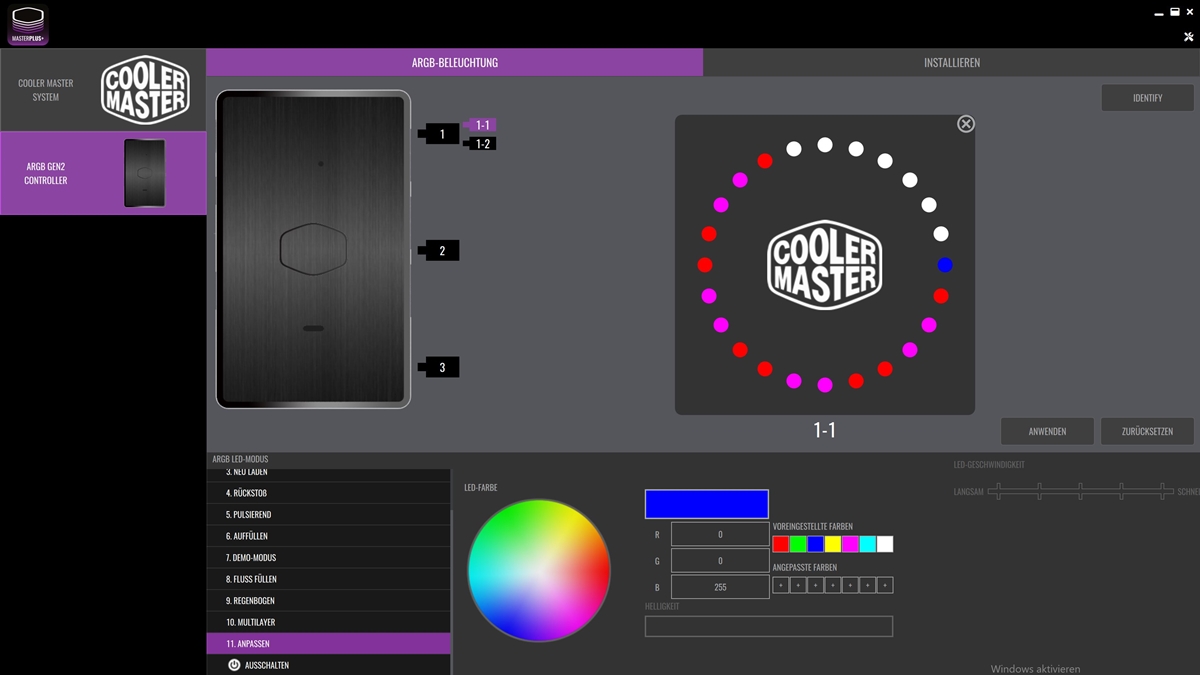Viewport: 1200px width, 675px height.
Task: Pick a hue on the LED-Farbe color wheel
Action: pos(539,570)
